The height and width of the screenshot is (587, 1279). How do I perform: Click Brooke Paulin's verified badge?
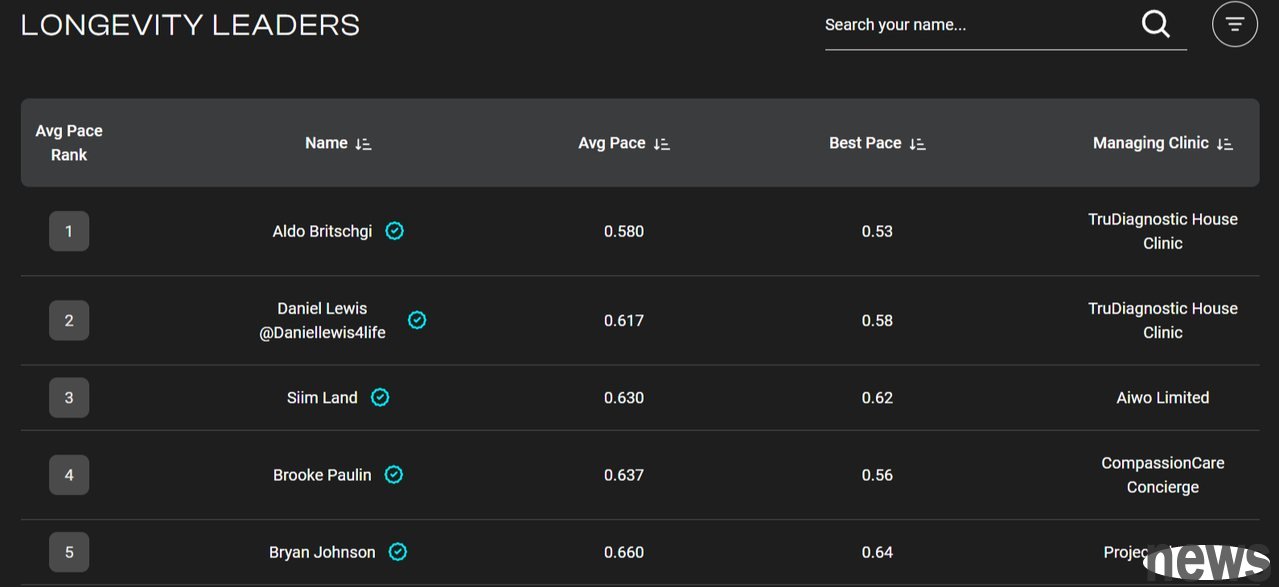[394, 474]
